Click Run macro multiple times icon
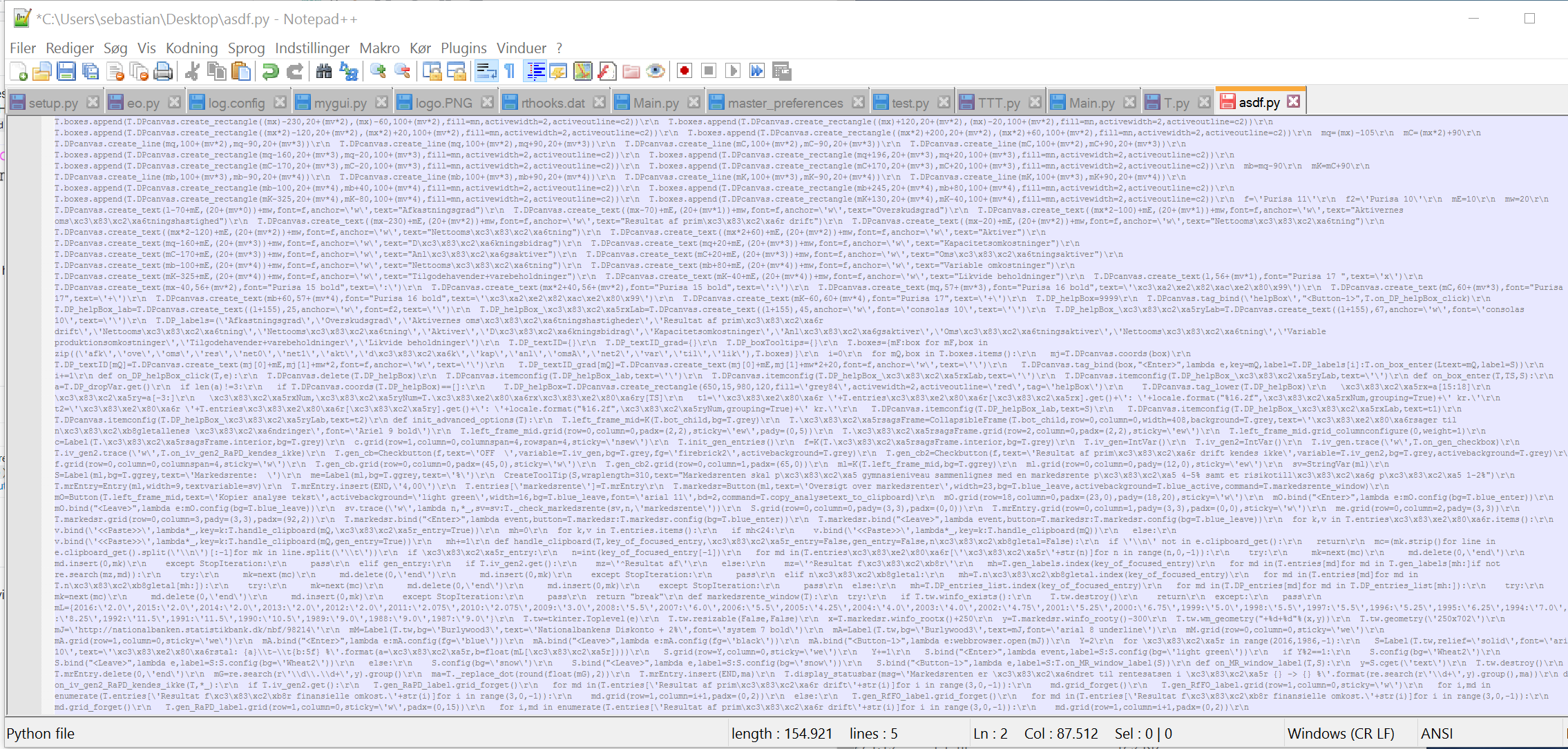This screenshot has height=749, width=1568. click(x=757, y=71)
